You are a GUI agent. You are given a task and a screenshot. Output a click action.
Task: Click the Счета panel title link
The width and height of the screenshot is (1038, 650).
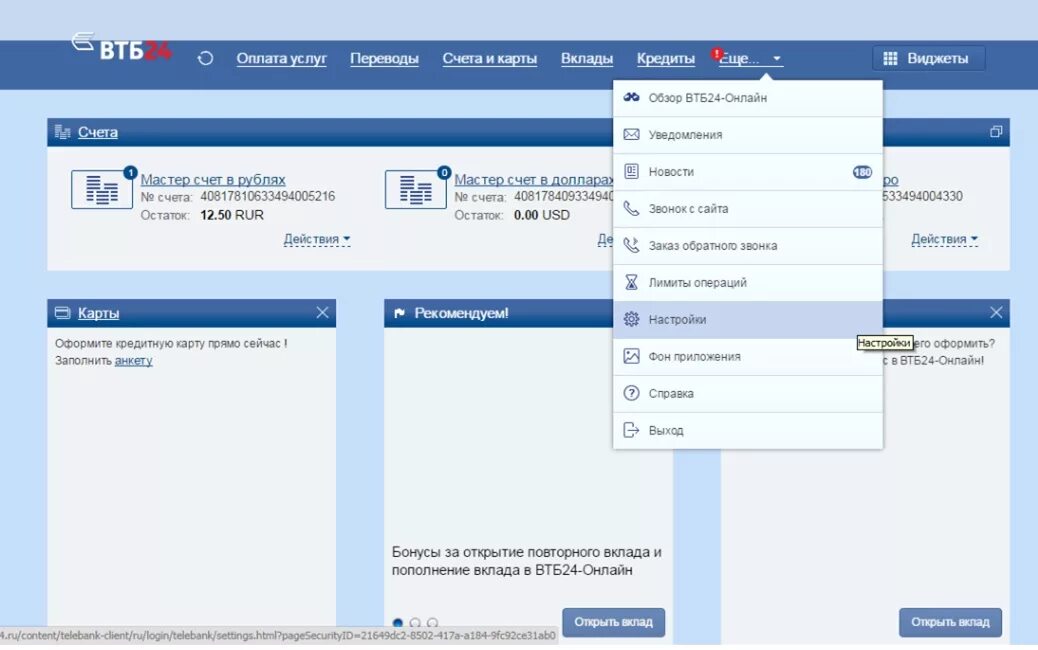(98, 132)
